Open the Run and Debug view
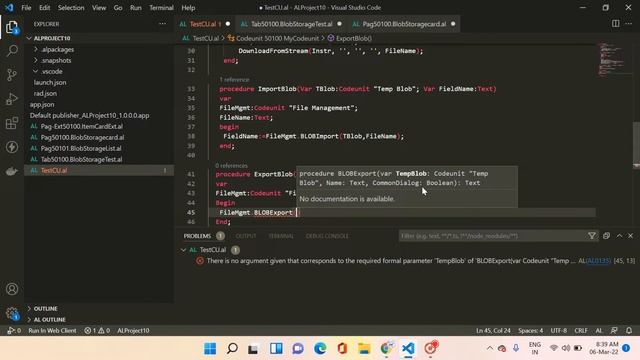The width and height of the screenshot is (640, 360). [x=12, y=99]
